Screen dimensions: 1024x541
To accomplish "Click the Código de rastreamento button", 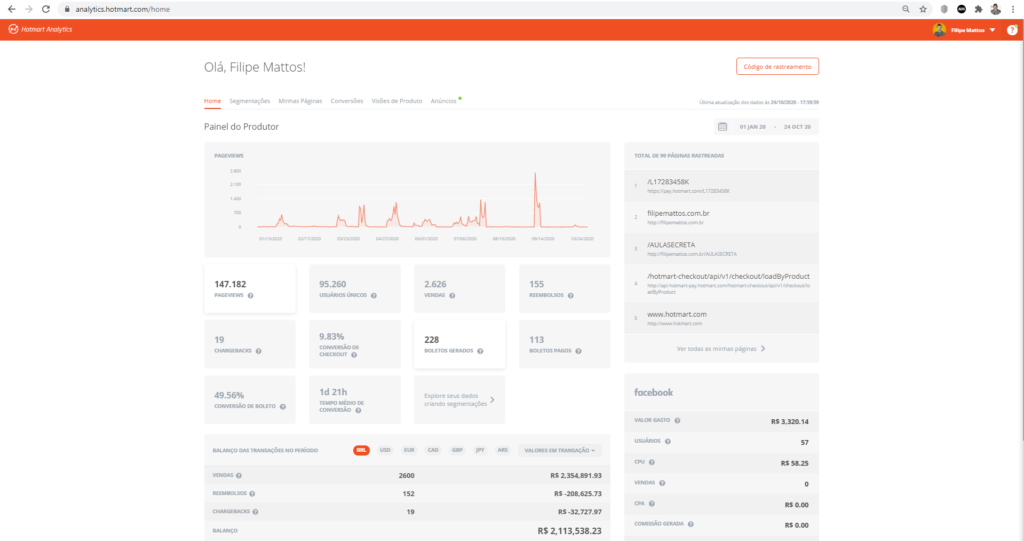I will 777,67.
